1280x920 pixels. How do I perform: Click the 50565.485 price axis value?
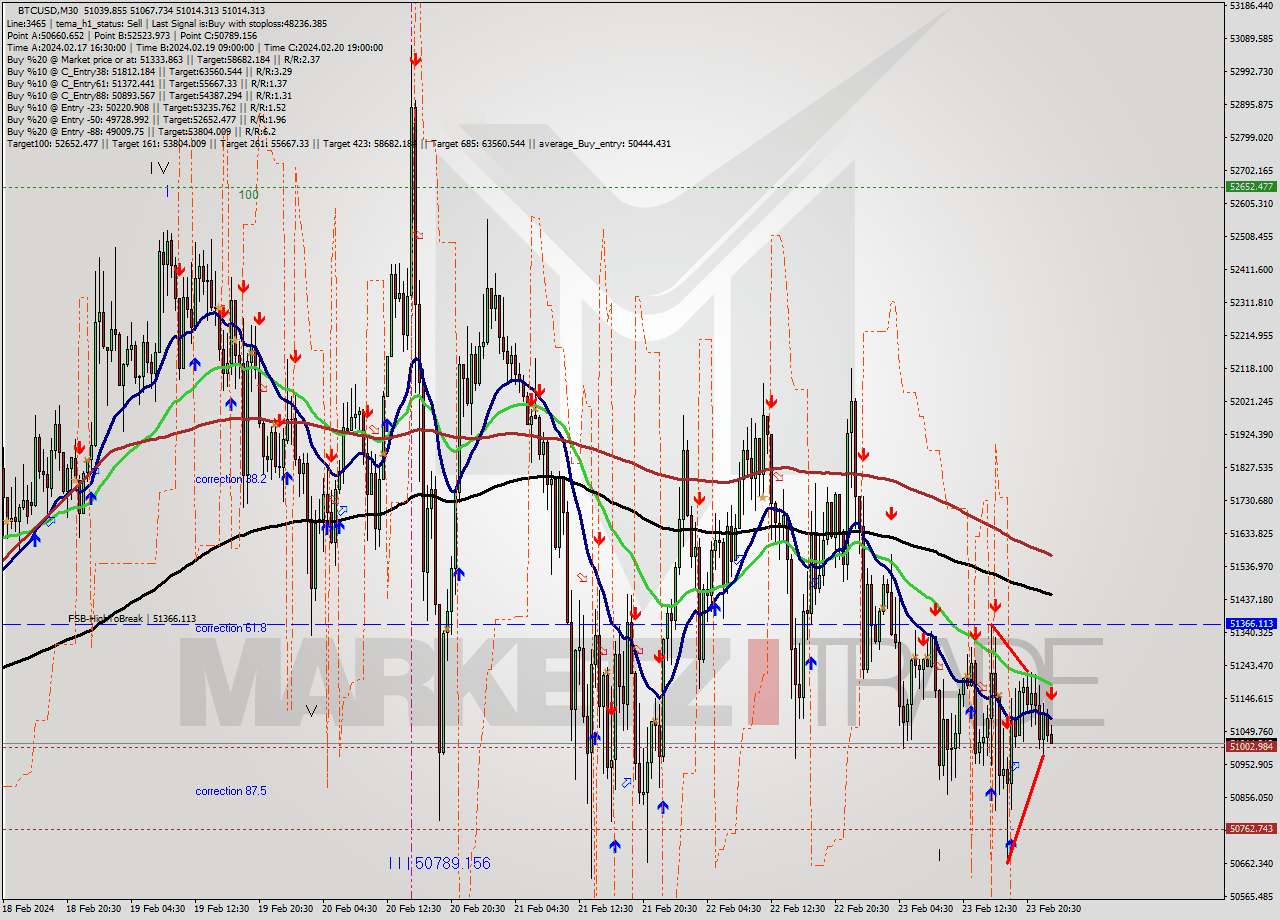[x=1251, y=897]
